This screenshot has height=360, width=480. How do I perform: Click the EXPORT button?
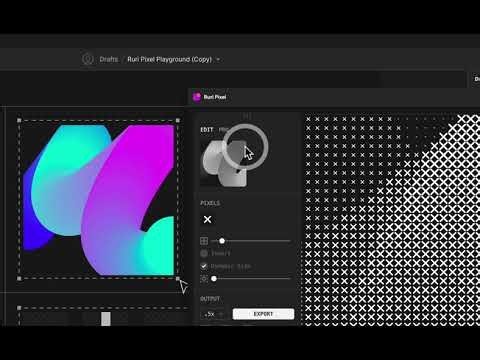coord(263,314)
